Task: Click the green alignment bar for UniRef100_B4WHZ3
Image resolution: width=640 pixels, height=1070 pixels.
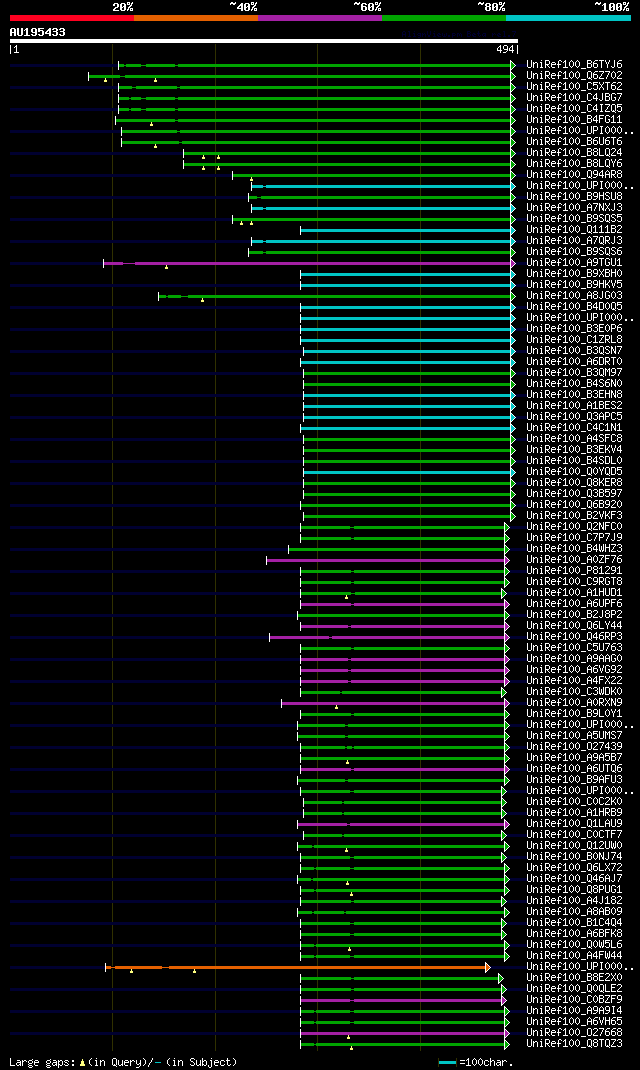Action: click(x=397, y=549)
